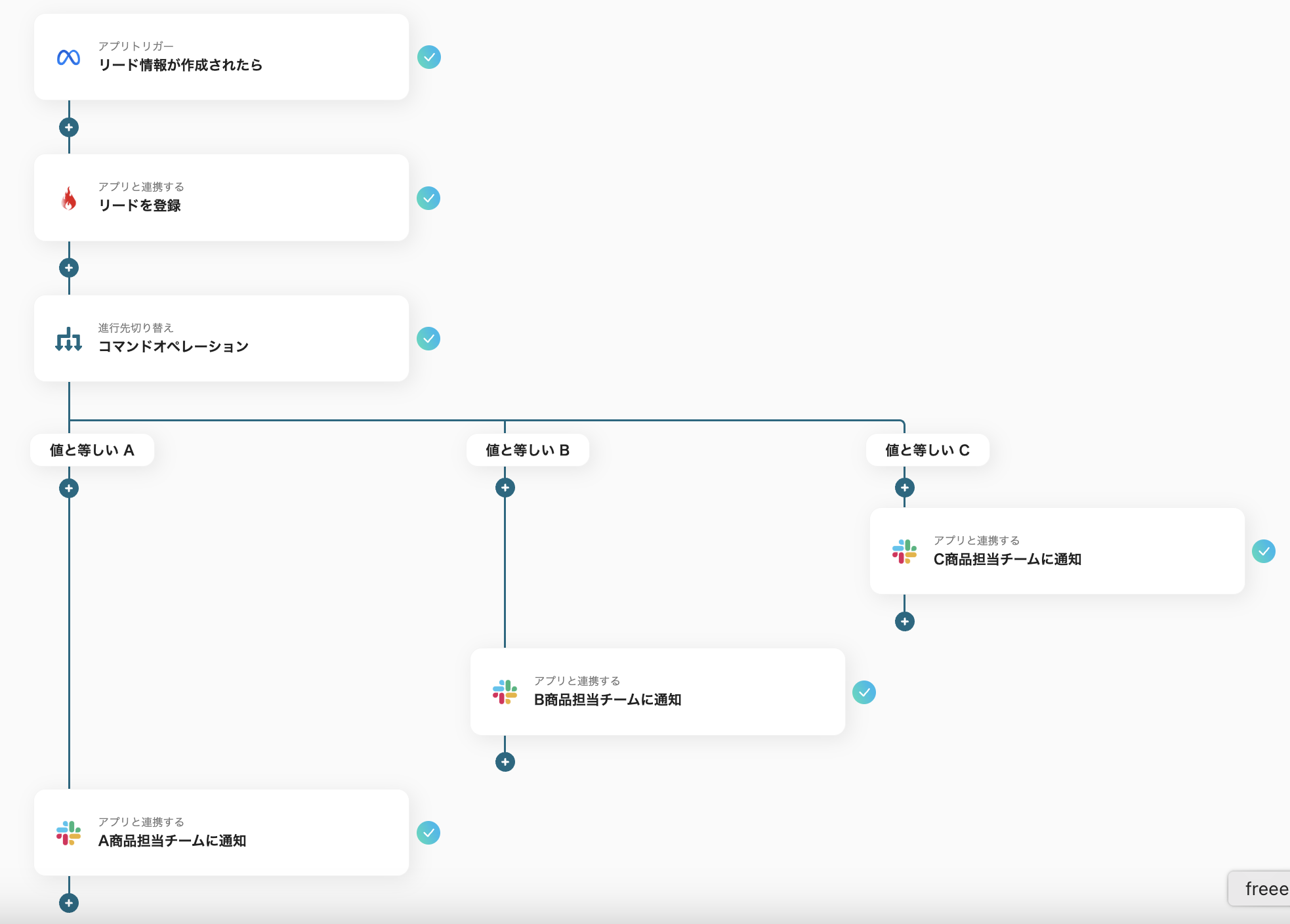Select the 値と等しい B branch label

point(528,450)
